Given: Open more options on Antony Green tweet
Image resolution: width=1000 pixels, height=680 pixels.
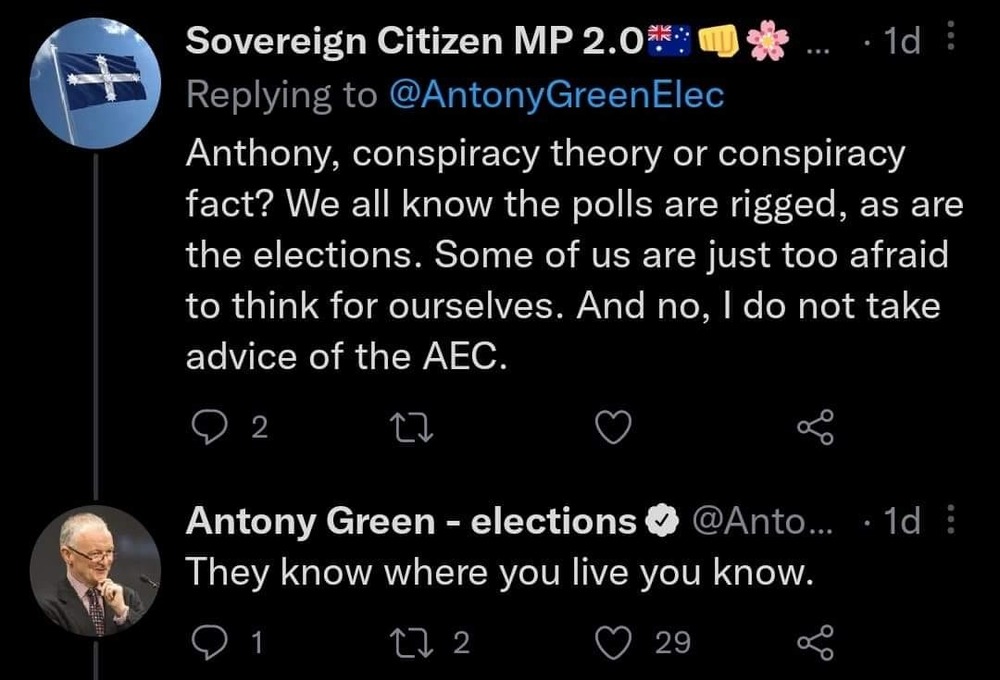Looking at the screenshot, I should 951,520.
